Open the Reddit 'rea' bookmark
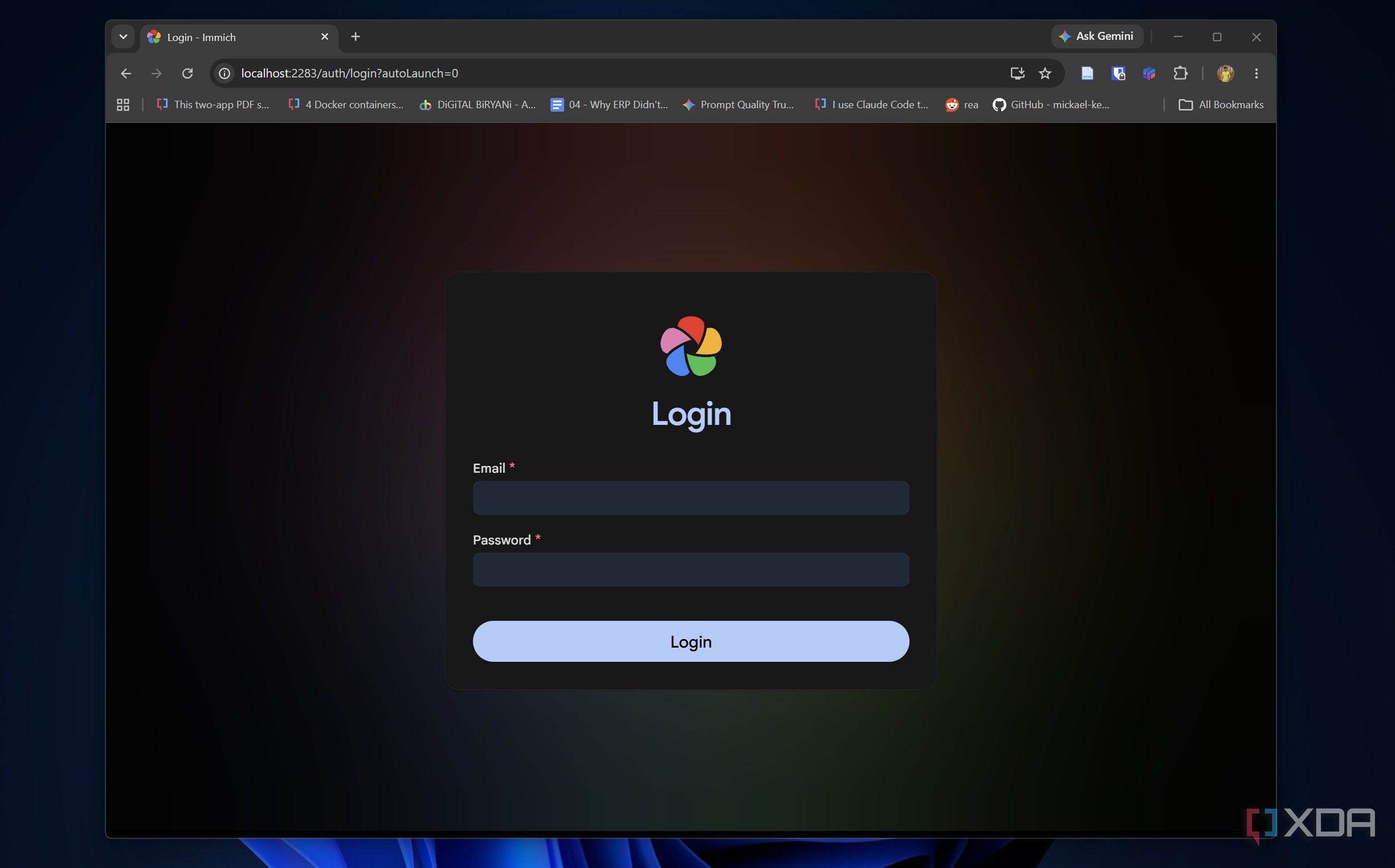 (x=962, y=104)
